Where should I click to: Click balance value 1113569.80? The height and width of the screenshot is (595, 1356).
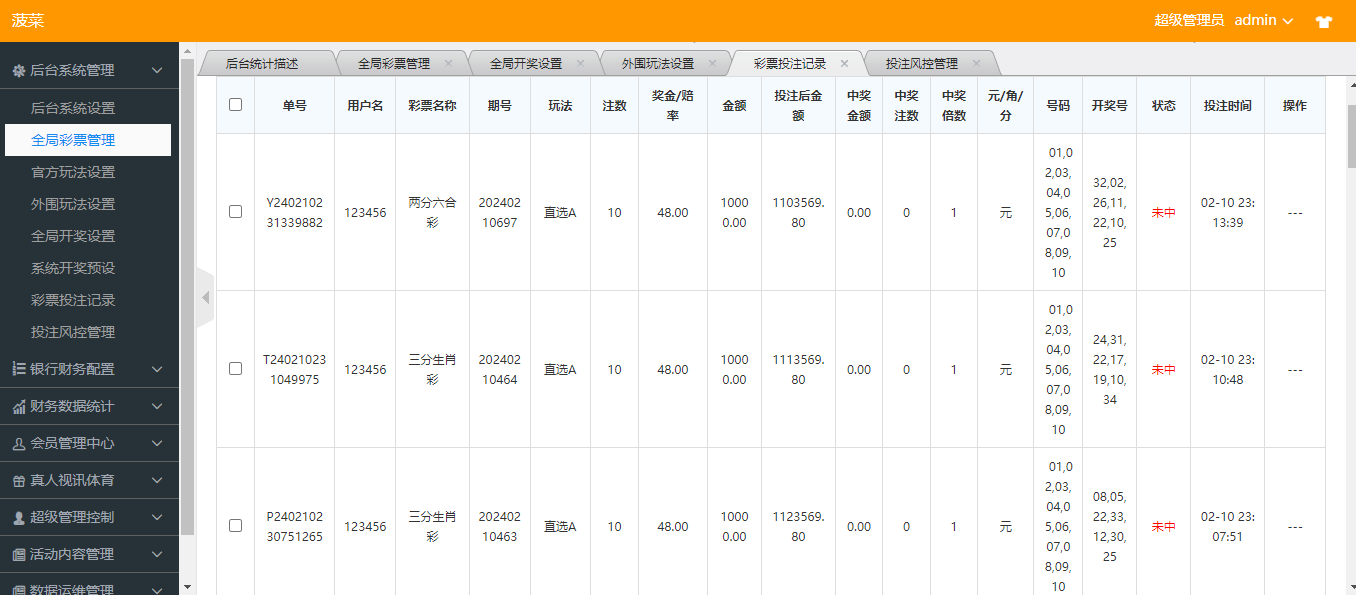798,369
